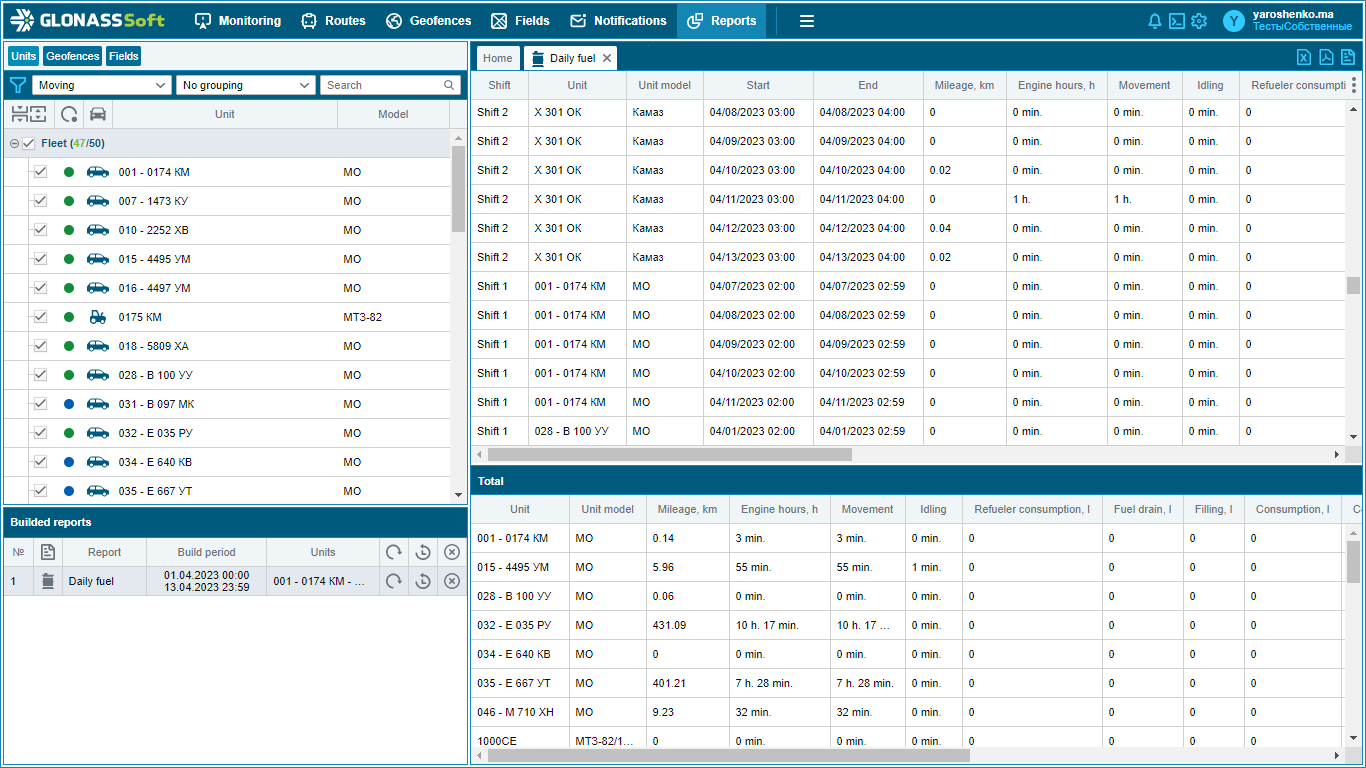Select the Fields button in left panel

124,56
